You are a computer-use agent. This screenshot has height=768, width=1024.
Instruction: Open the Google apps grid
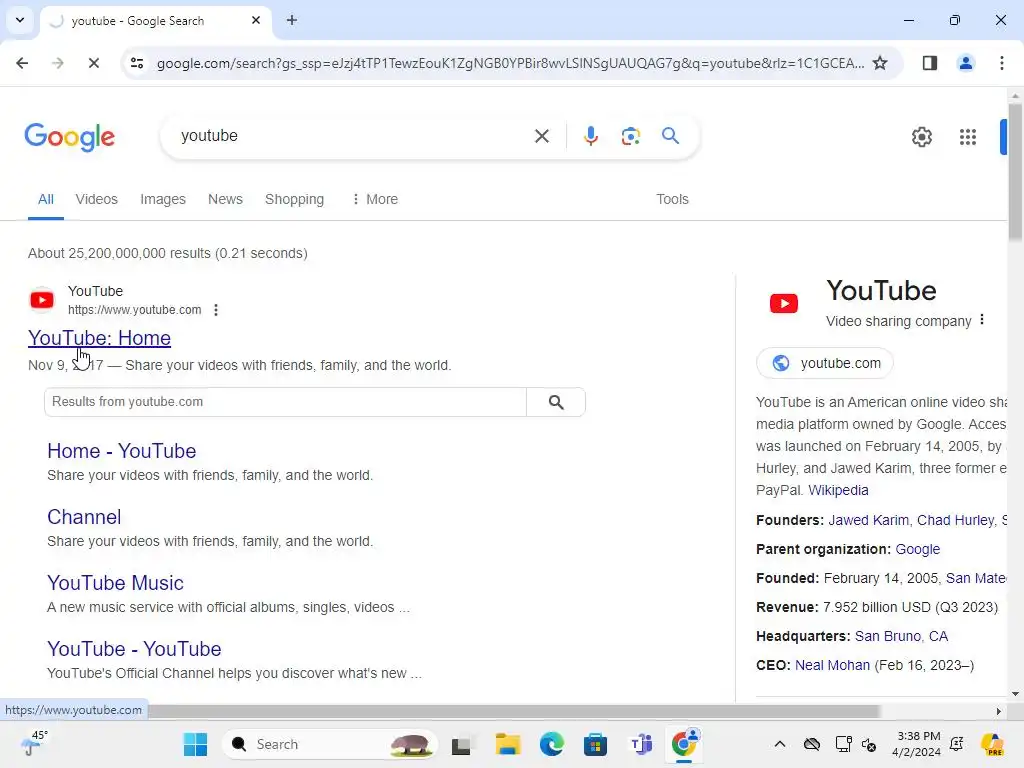968,136
